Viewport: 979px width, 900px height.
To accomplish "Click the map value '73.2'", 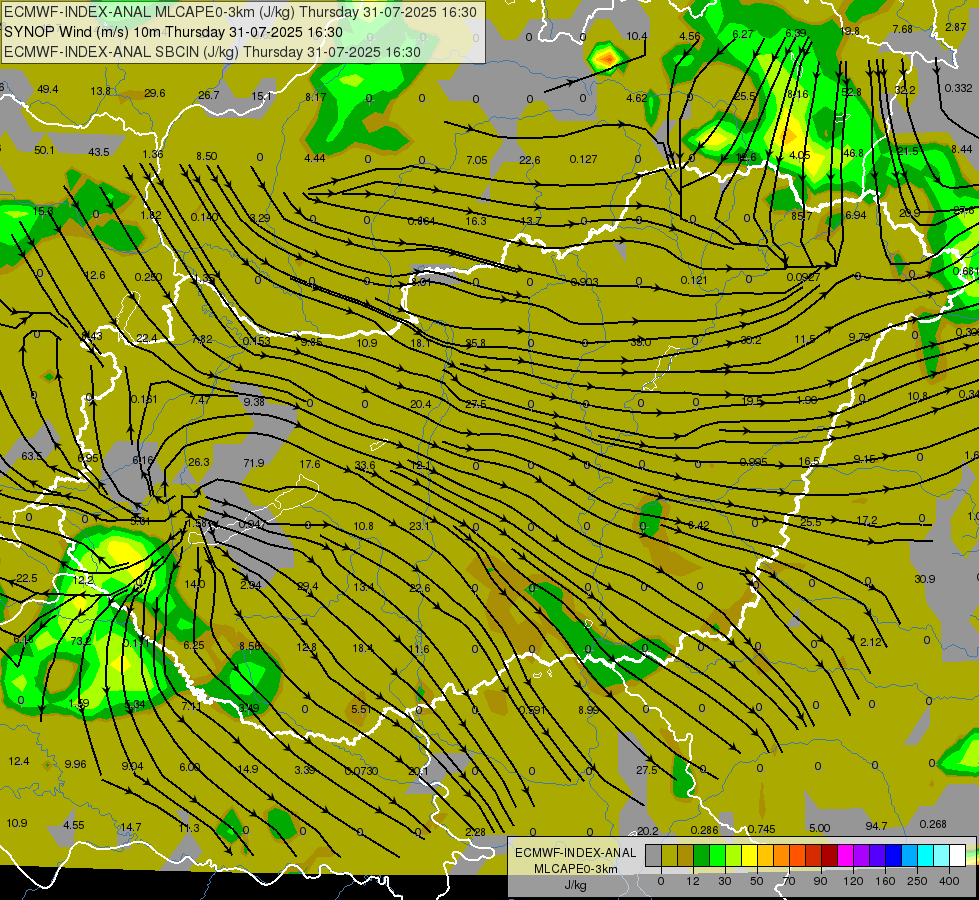I will click(81, 641).
